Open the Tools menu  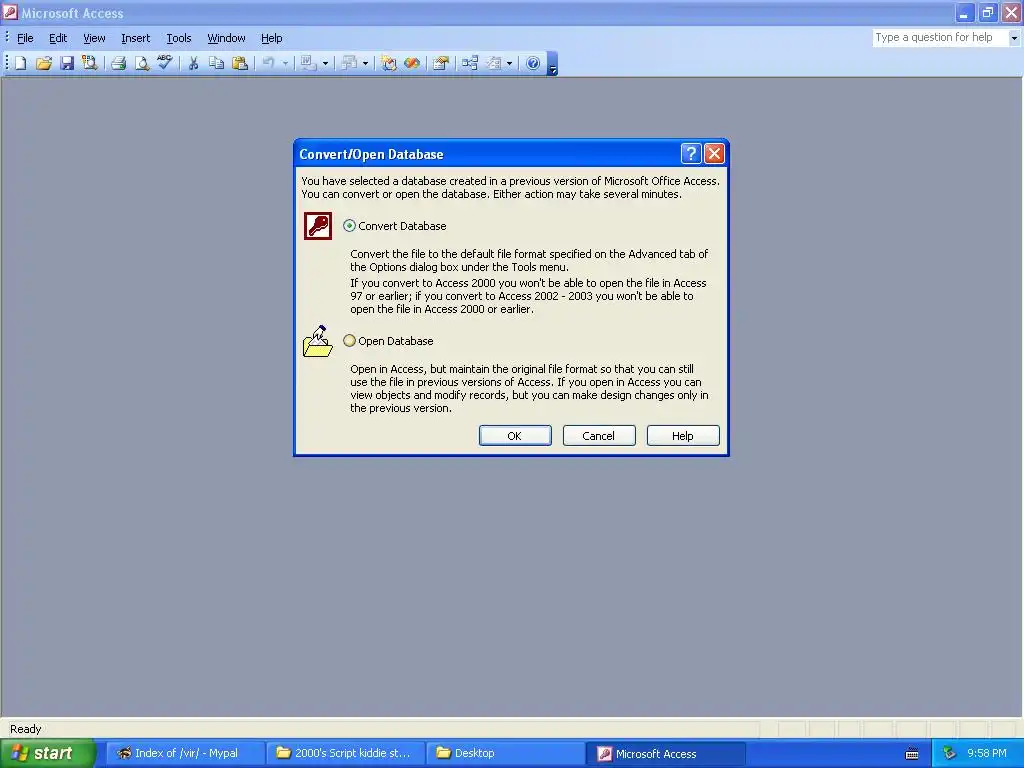point(178,38)
